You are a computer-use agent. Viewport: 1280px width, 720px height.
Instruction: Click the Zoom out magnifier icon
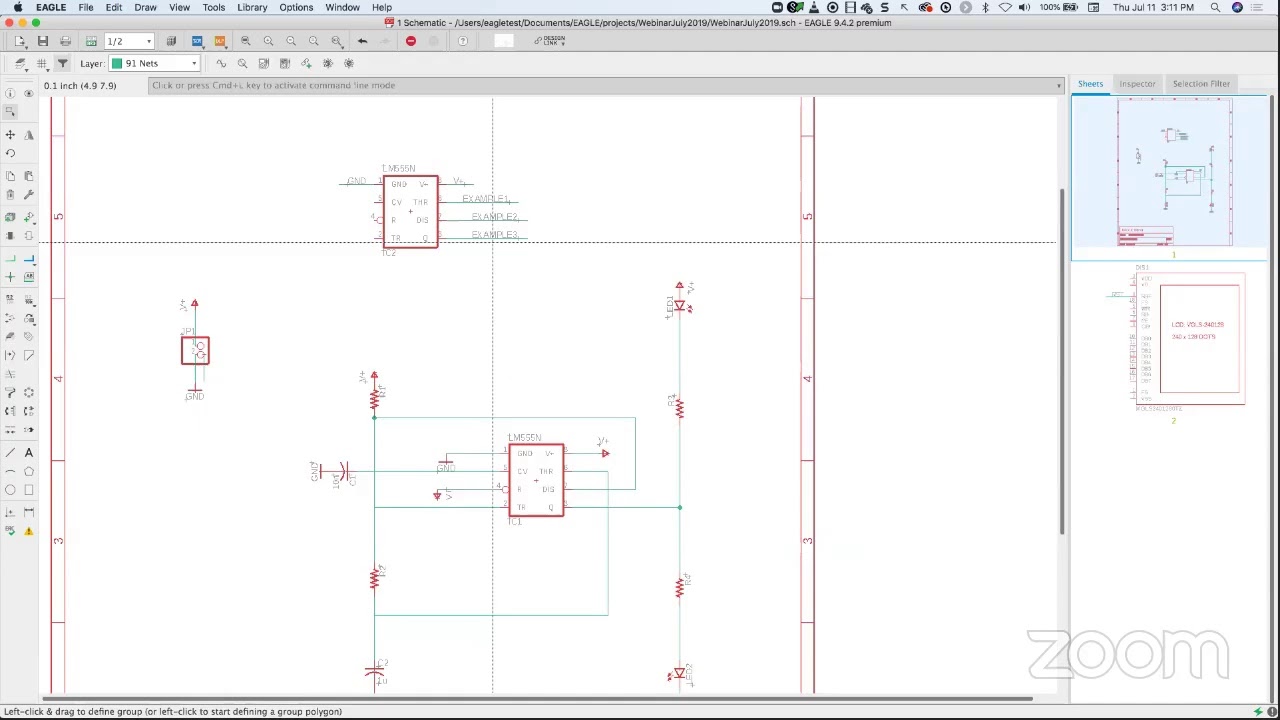point(291,41)
